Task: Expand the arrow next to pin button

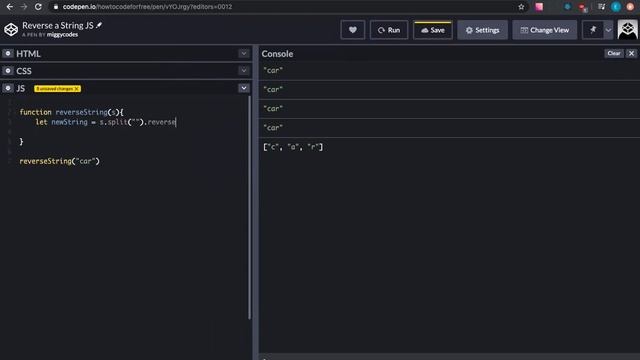Action: click(608, 30)
